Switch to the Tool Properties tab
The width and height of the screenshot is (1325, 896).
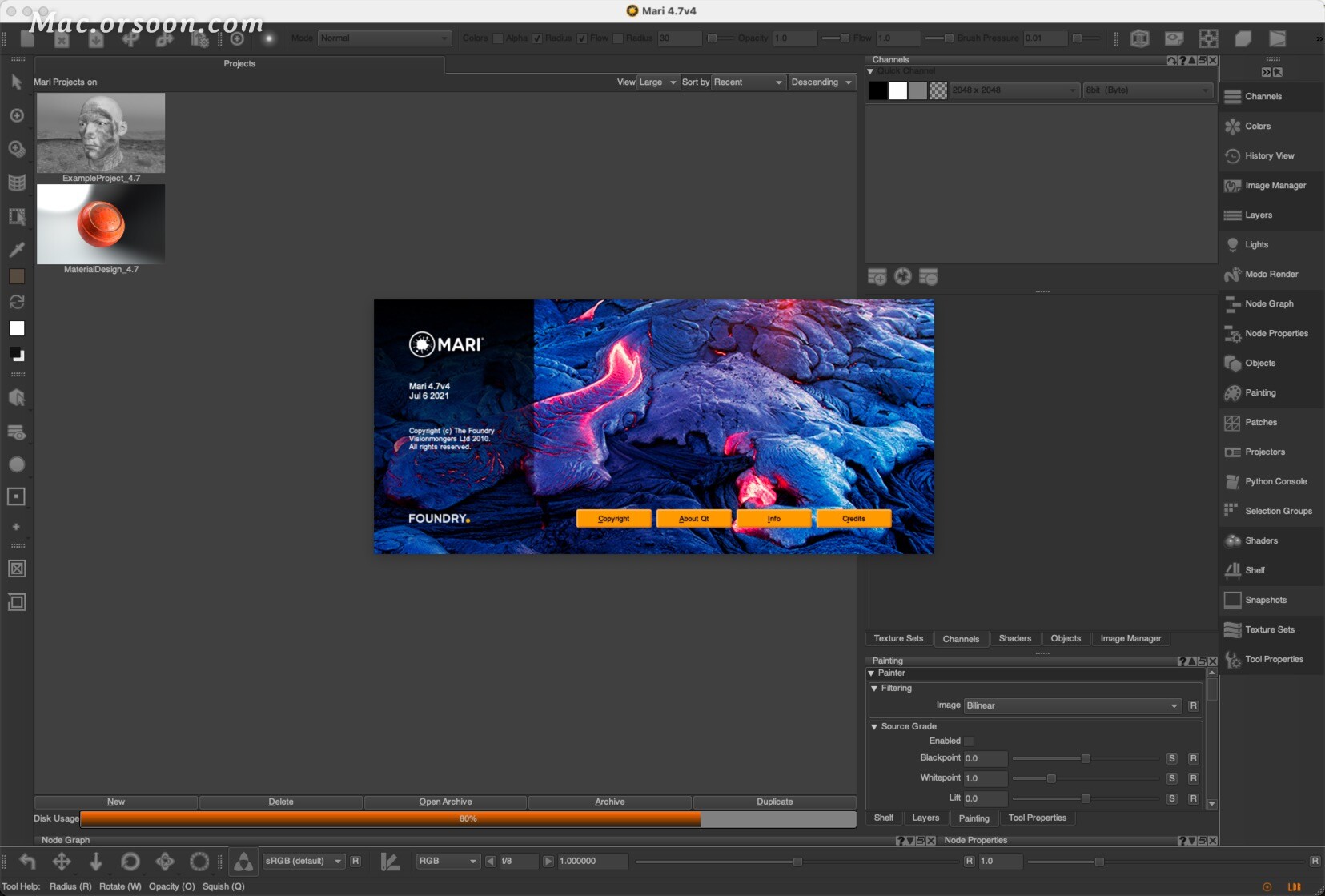pyautogui.click(x=1038, y=818)
